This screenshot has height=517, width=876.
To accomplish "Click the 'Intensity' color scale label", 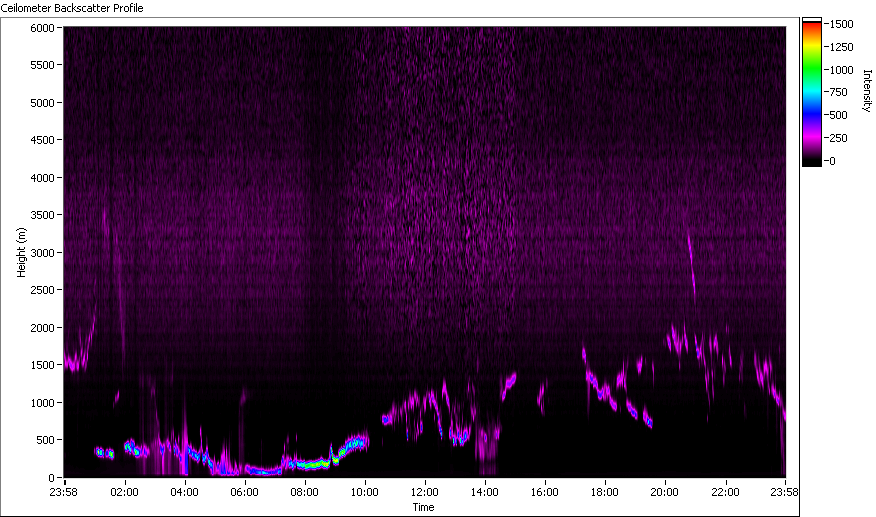I will click(x=867, y=91).
